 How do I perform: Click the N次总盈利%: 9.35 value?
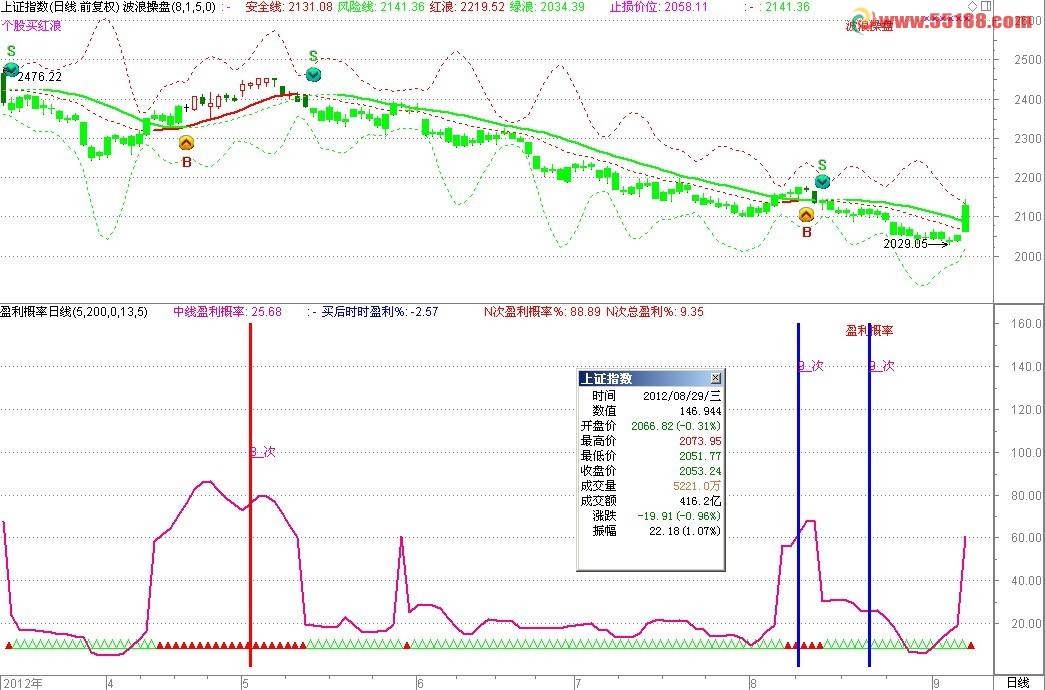tap(654, 311)
